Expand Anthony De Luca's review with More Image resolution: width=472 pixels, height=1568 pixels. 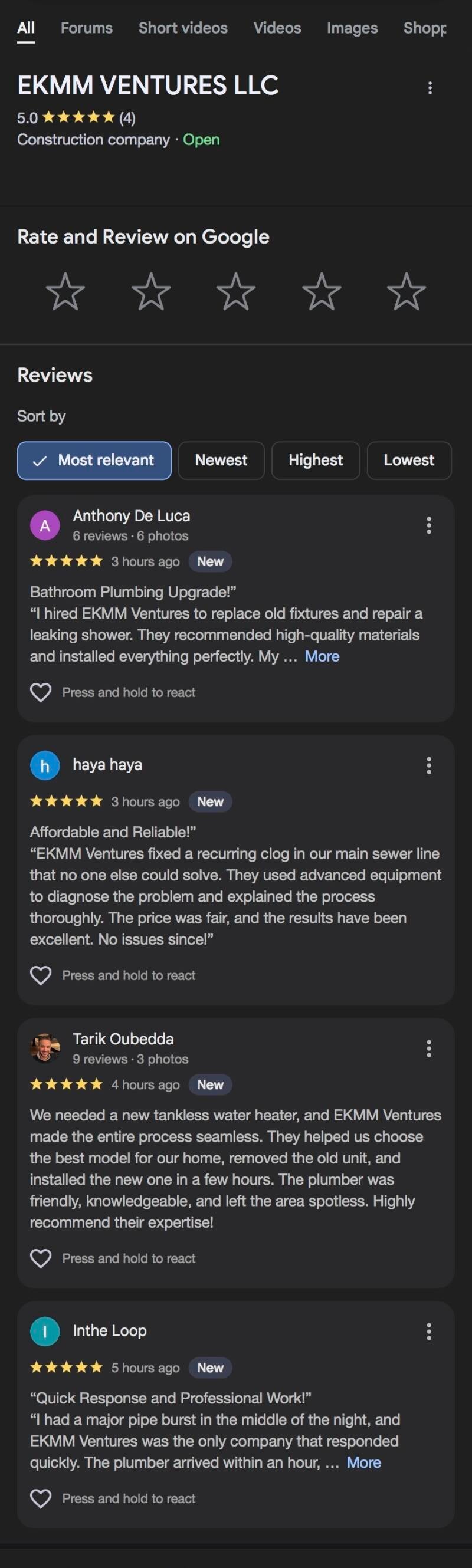pos(322,656)
